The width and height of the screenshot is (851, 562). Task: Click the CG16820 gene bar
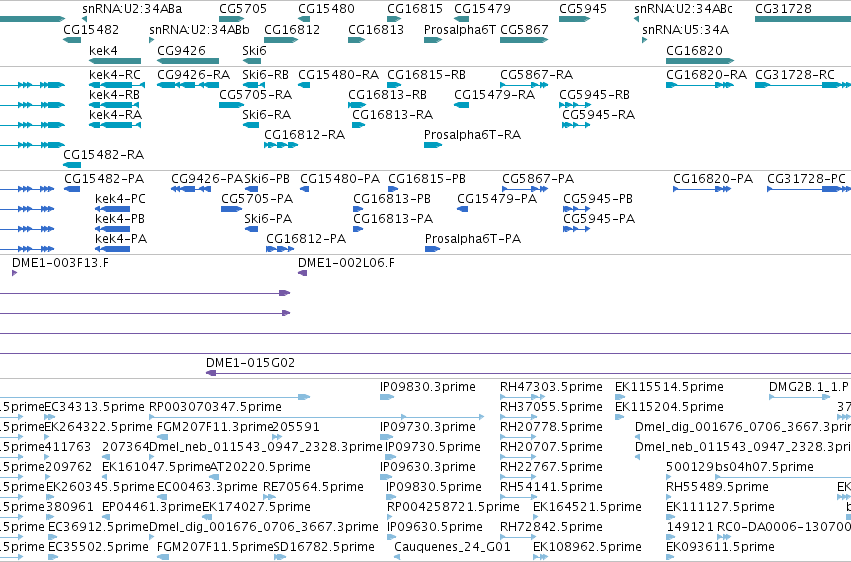[700, 61]
